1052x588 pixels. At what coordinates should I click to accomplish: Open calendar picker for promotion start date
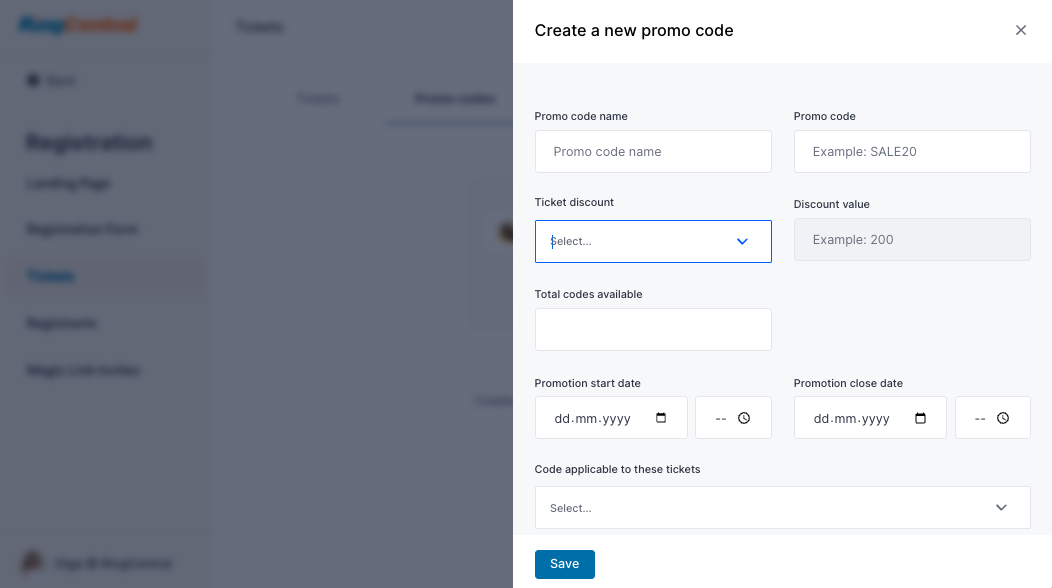point(661,418)
